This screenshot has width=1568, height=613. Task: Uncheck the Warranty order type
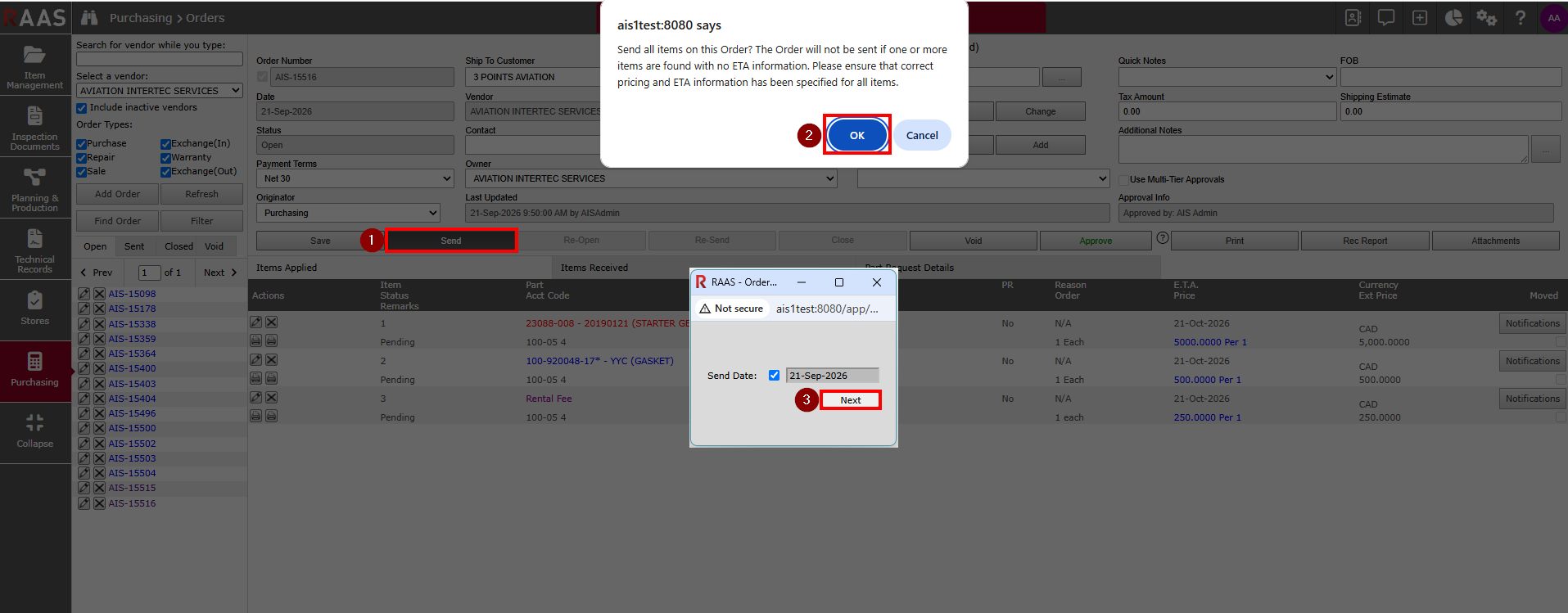[x=165, y=158]
